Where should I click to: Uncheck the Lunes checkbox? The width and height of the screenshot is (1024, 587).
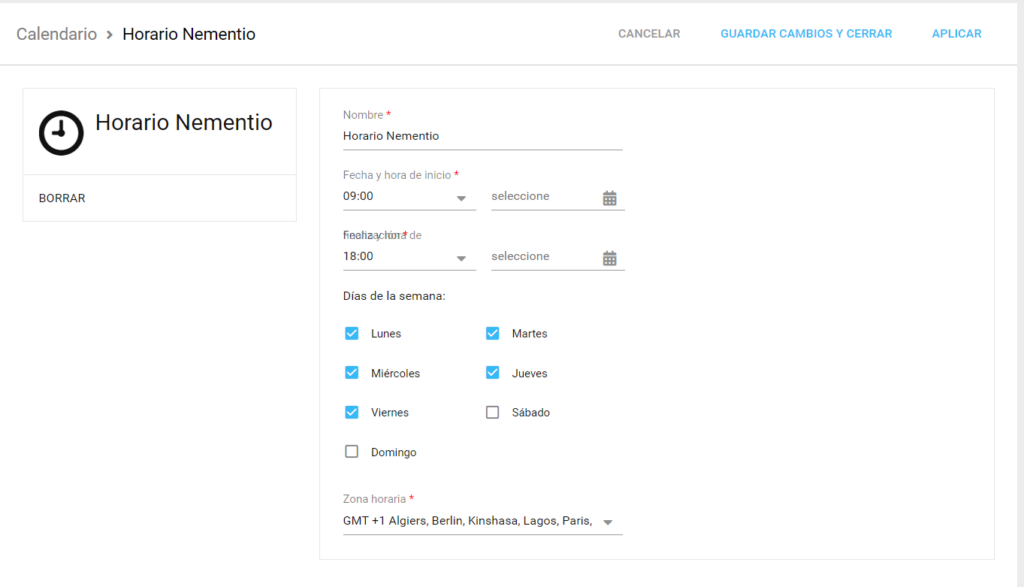[x=351, y=333]
